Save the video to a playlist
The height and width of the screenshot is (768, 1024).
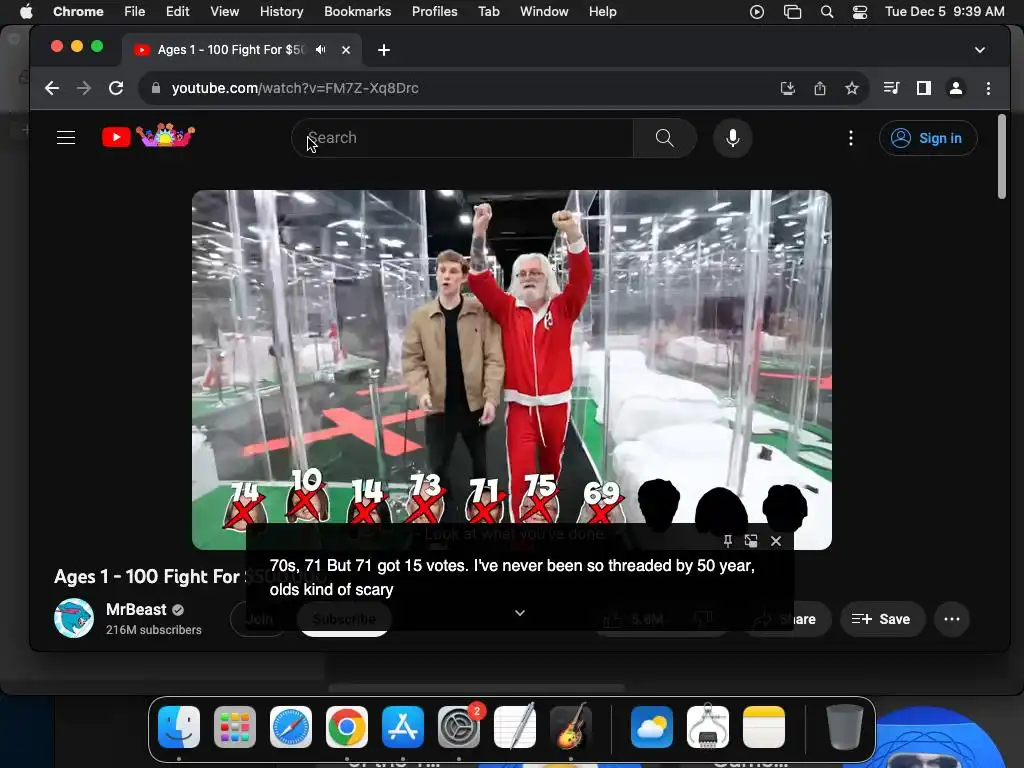click(882, 619)
